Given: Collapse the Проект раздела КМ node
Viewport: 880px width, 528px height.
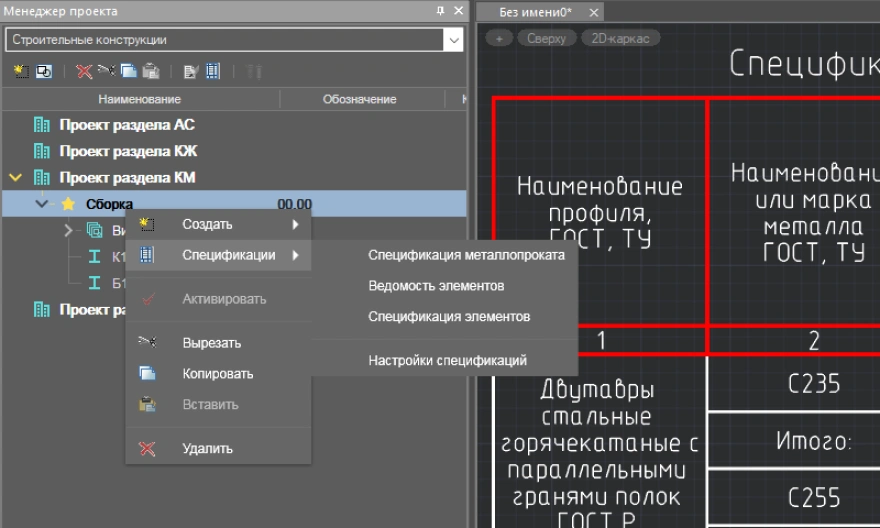Looking at the screenshot, I should pyautogui.click(x=15, y=178).
